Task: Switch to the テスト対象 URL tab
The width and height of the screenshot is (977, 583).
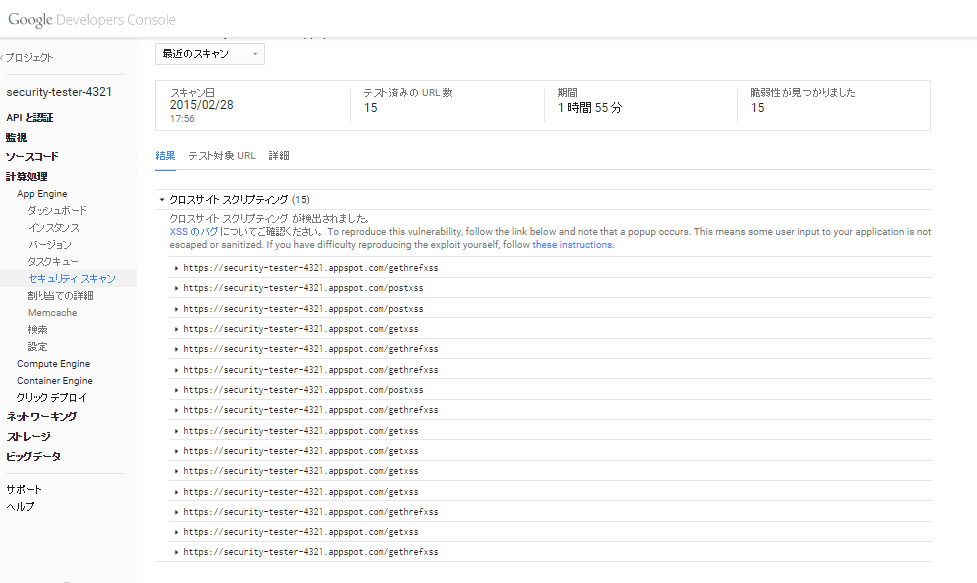Action: (x=222, y=156)
